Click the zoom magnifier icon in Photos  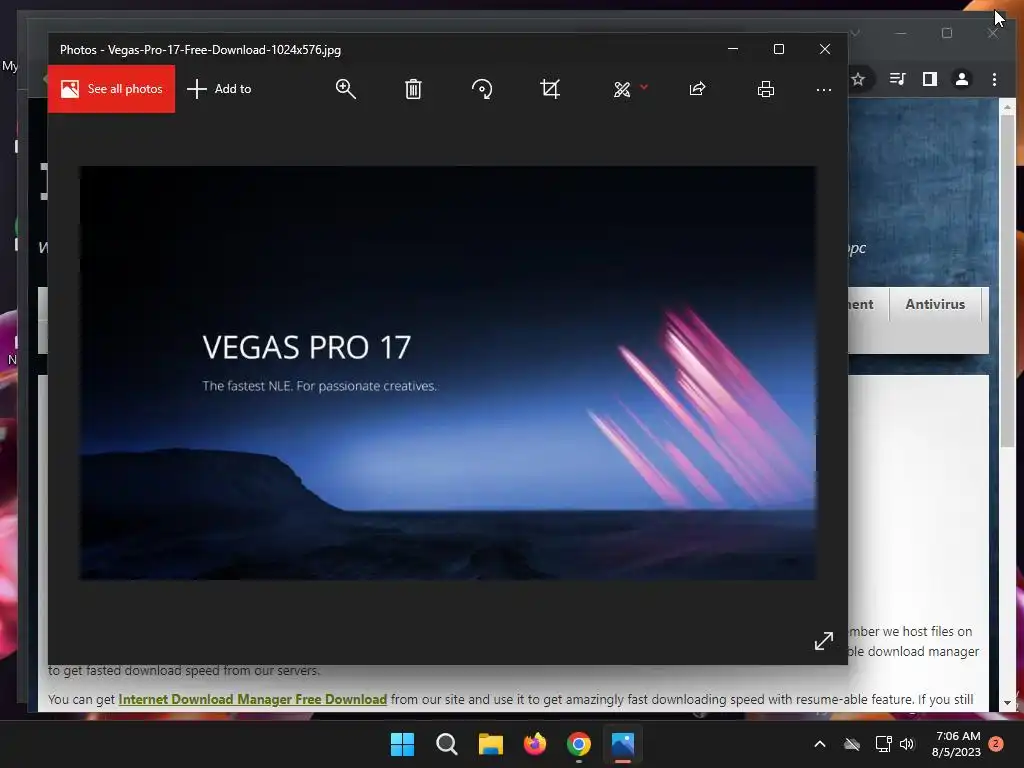(x=345, y=89)
